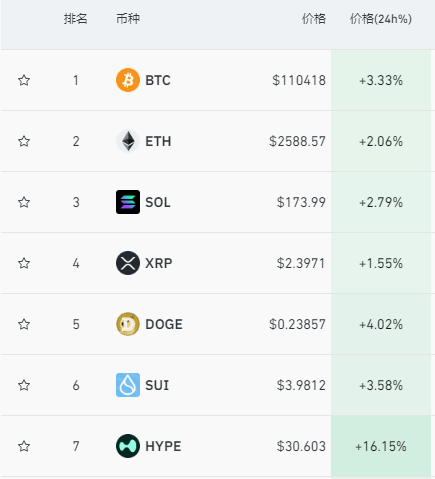Star the XRP row
The height and width of the screenshot is (479, 435).
click(24, 263)
